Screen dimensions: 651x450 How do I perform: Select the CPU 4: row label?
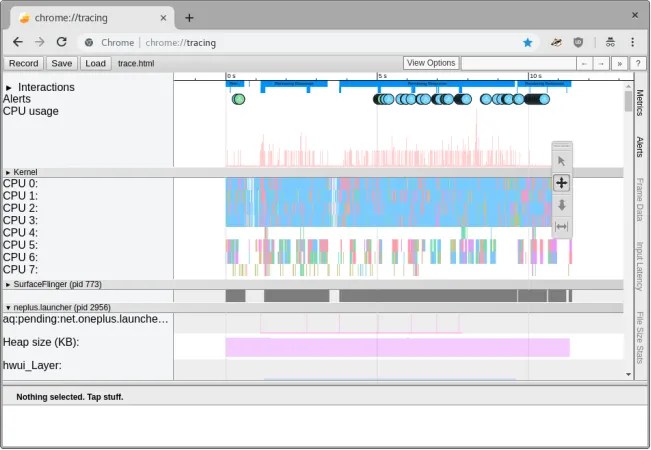tap(20, 232)
